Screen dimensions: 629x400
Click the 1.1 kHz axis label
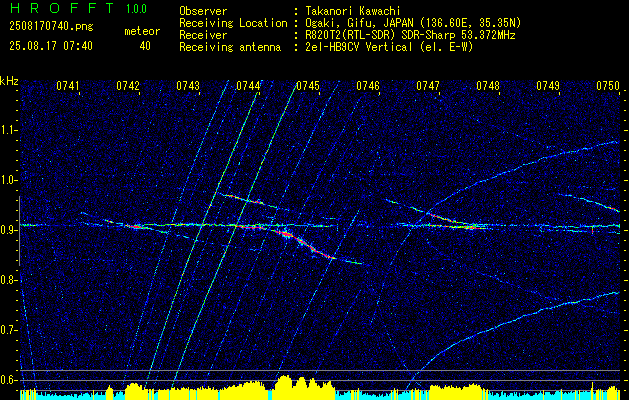coord(9,130)
